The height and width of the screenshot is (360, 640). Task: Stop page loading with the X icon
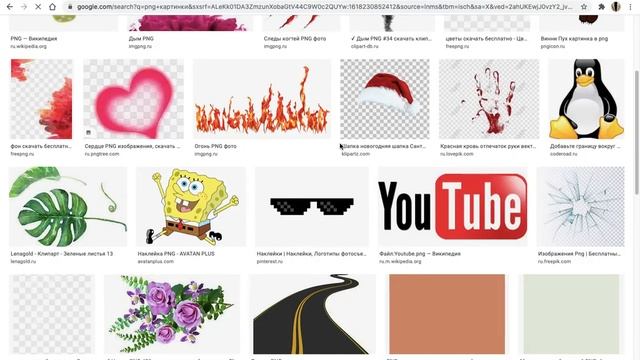pos(38,7)
